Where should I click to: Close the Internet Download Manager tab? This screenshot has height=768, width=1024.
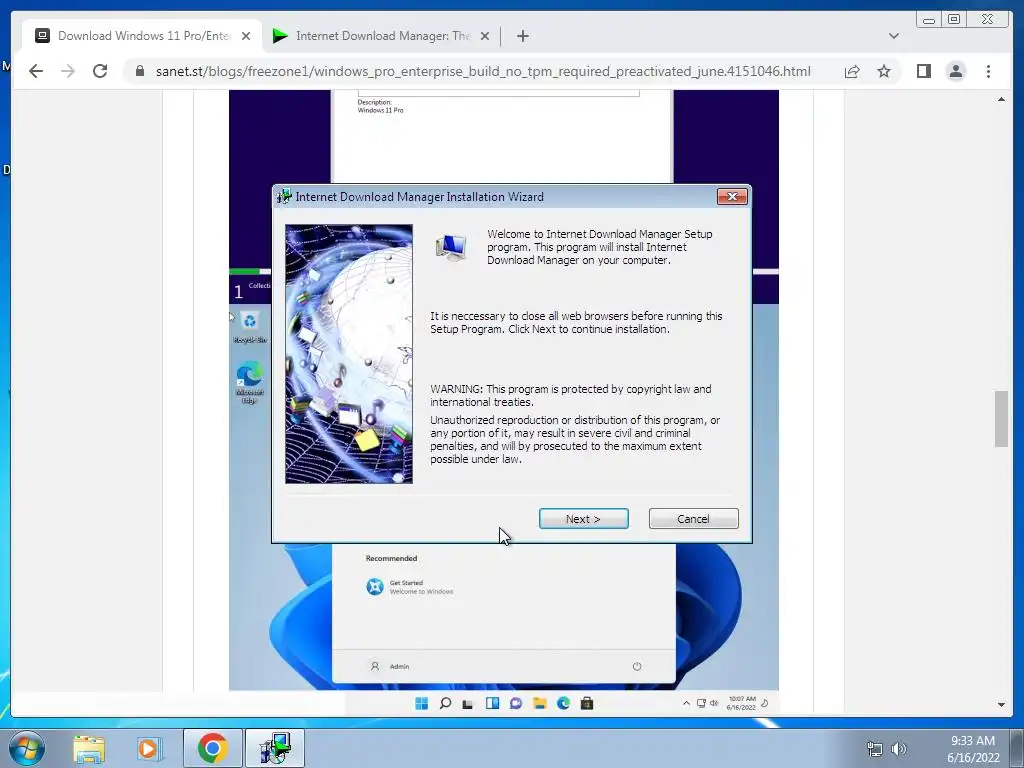[485, 36]
